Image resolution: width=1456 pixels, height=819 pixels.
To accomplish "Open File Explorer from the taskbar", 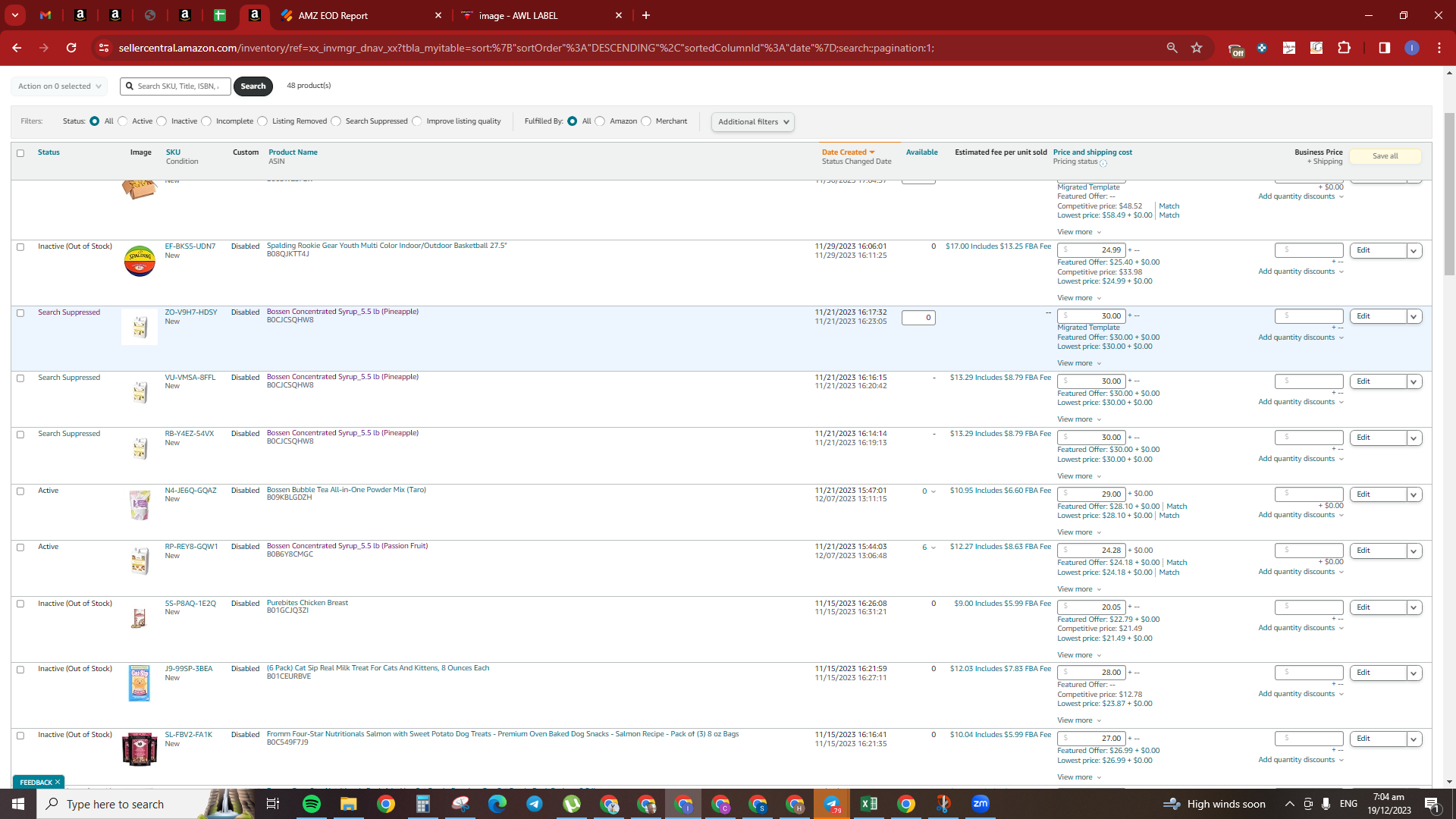I will [x=348, y=804].
